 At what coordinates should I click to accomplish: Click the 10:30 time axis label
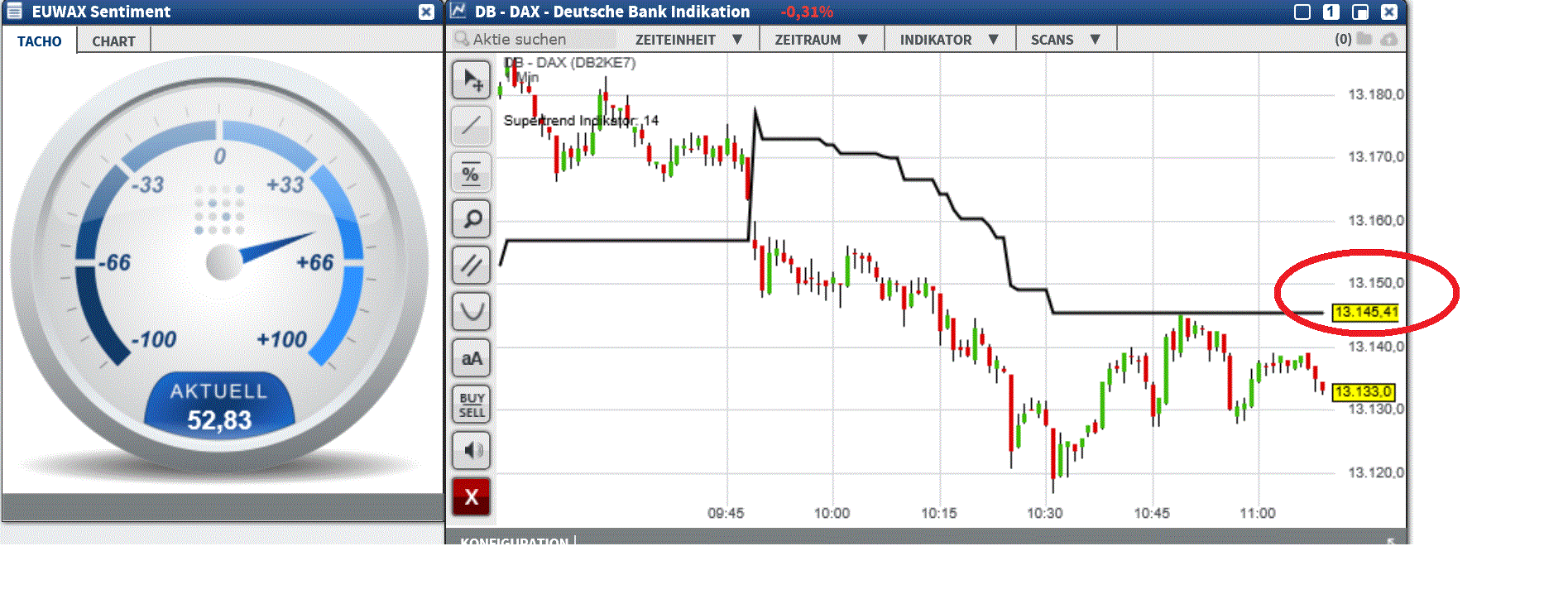coord(1045,514)
